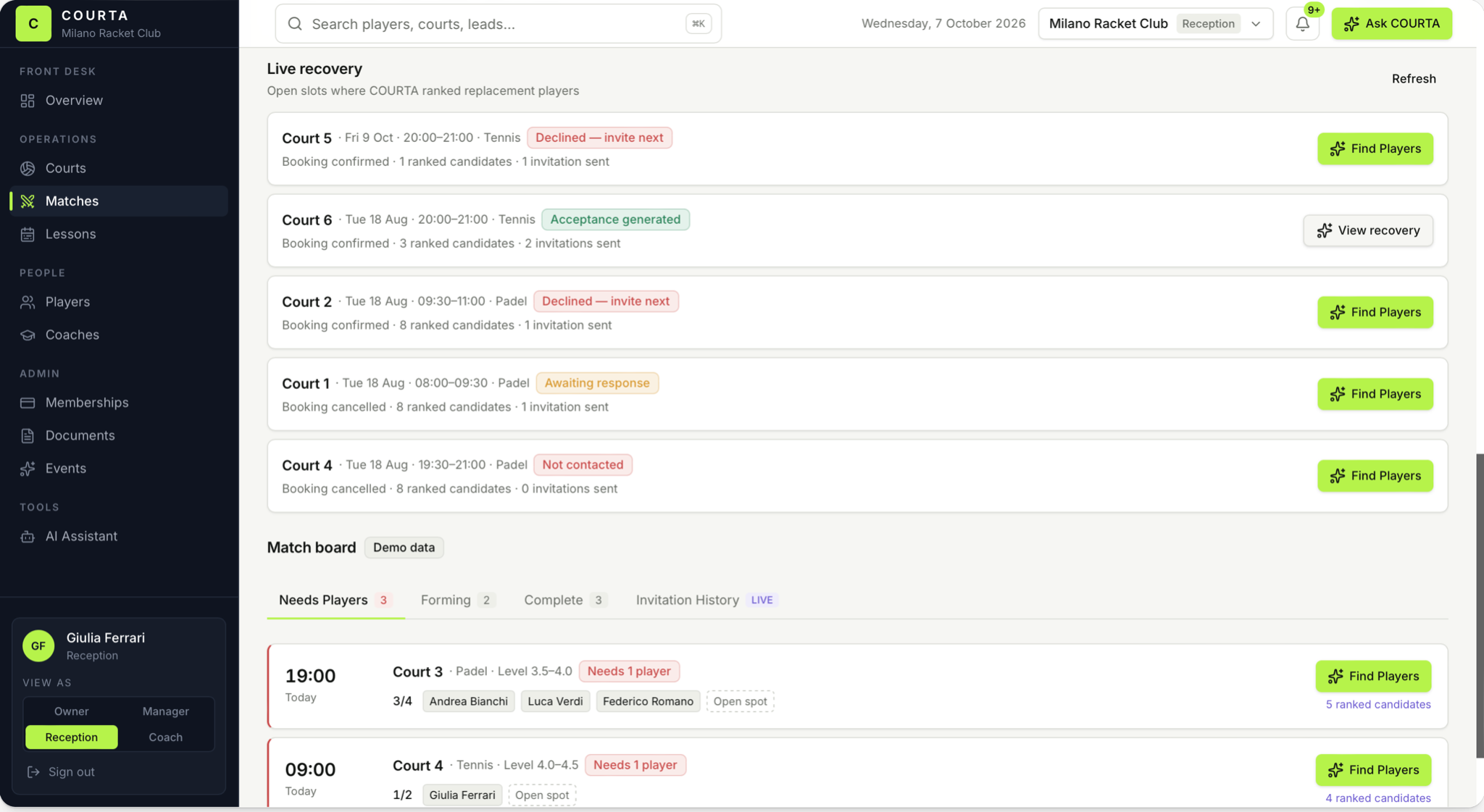Switch to the Forming tab
This screenshot has height=812, width=1484.
(457, 600)
